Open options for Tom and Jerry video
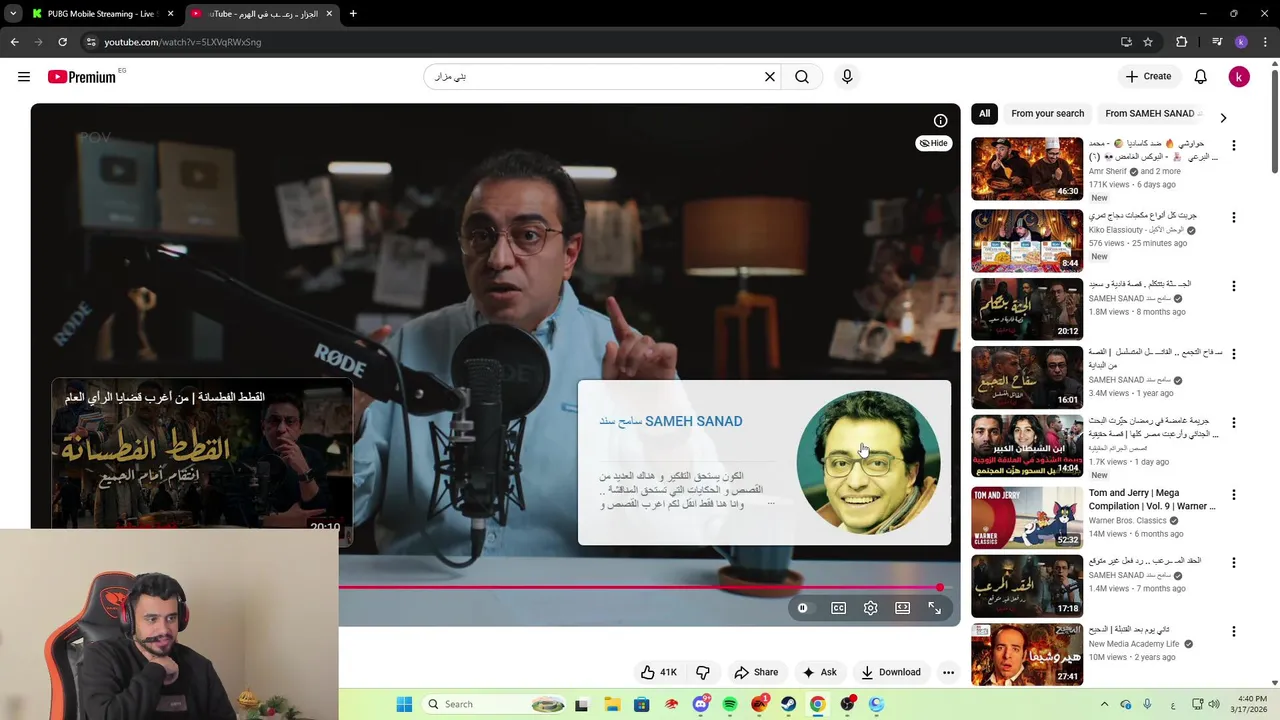 coord(1233,495)
